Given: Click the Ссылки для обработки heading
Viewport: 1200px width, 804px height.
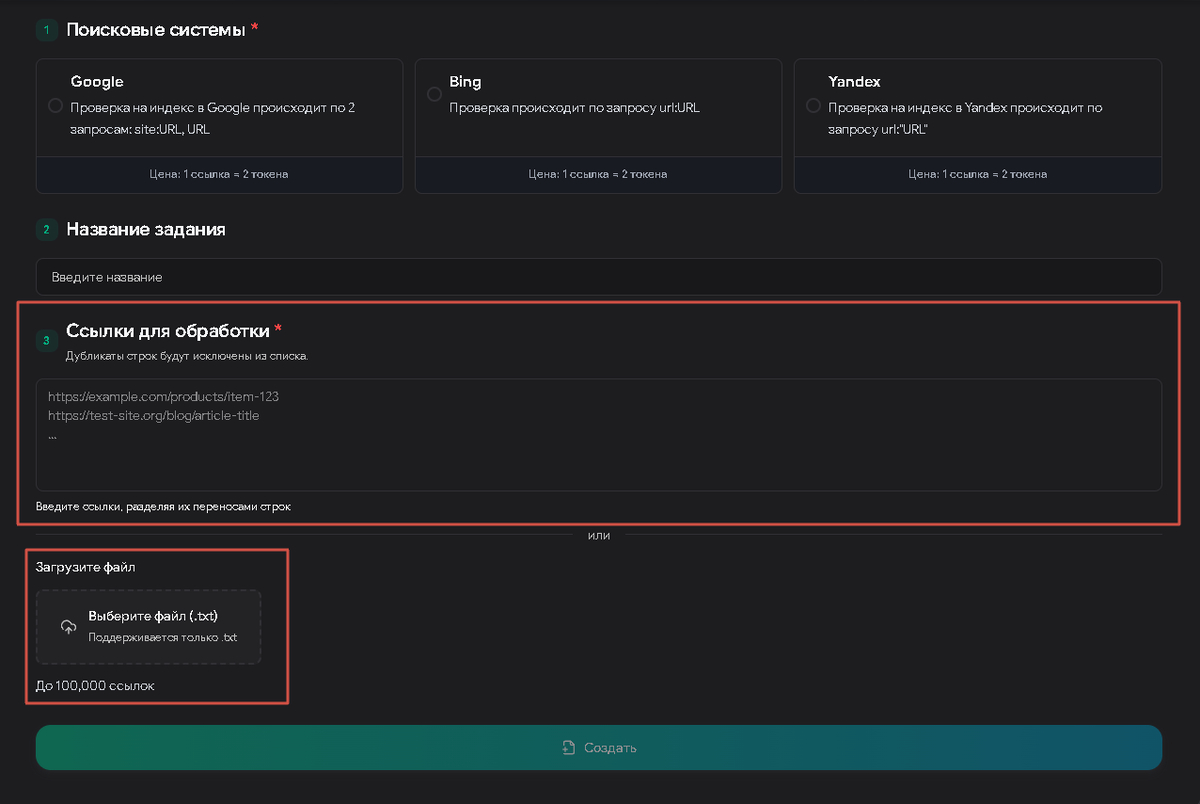Looking at the screenshot, I should 167,331.
